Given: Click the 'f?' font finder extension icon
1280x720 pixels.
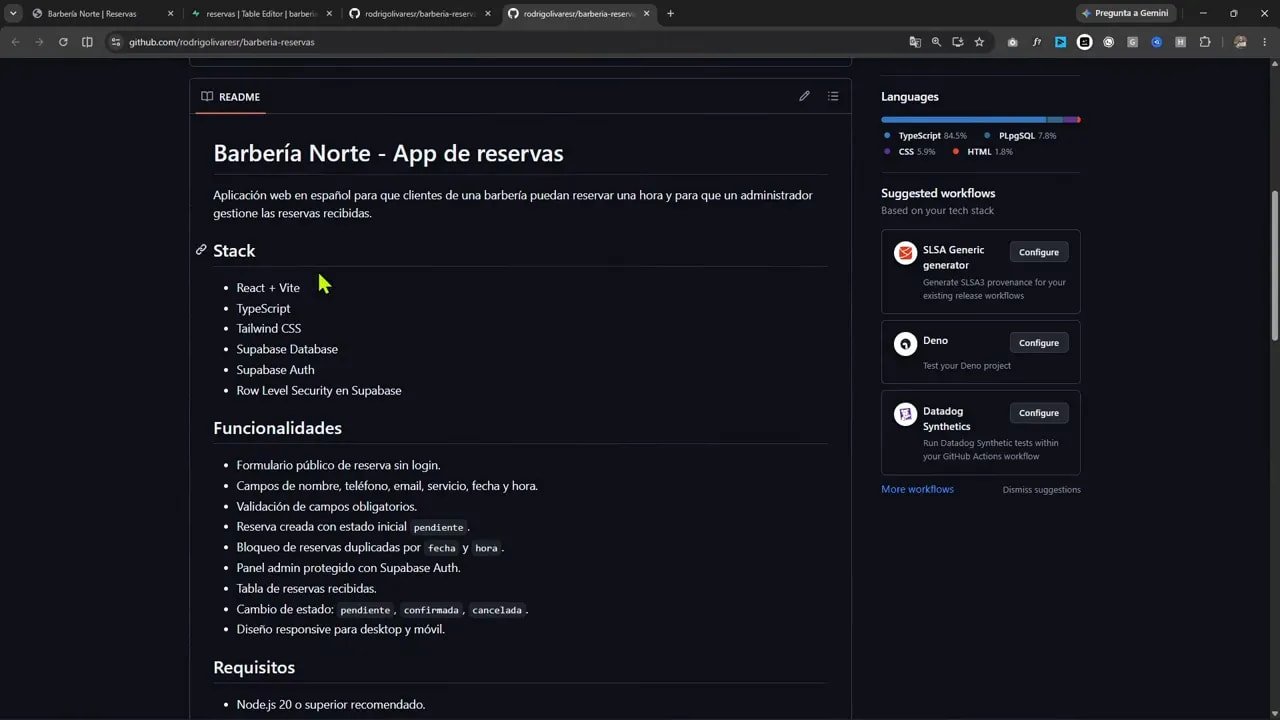Looking at the screenshot, I should (x=1037, y=42).
